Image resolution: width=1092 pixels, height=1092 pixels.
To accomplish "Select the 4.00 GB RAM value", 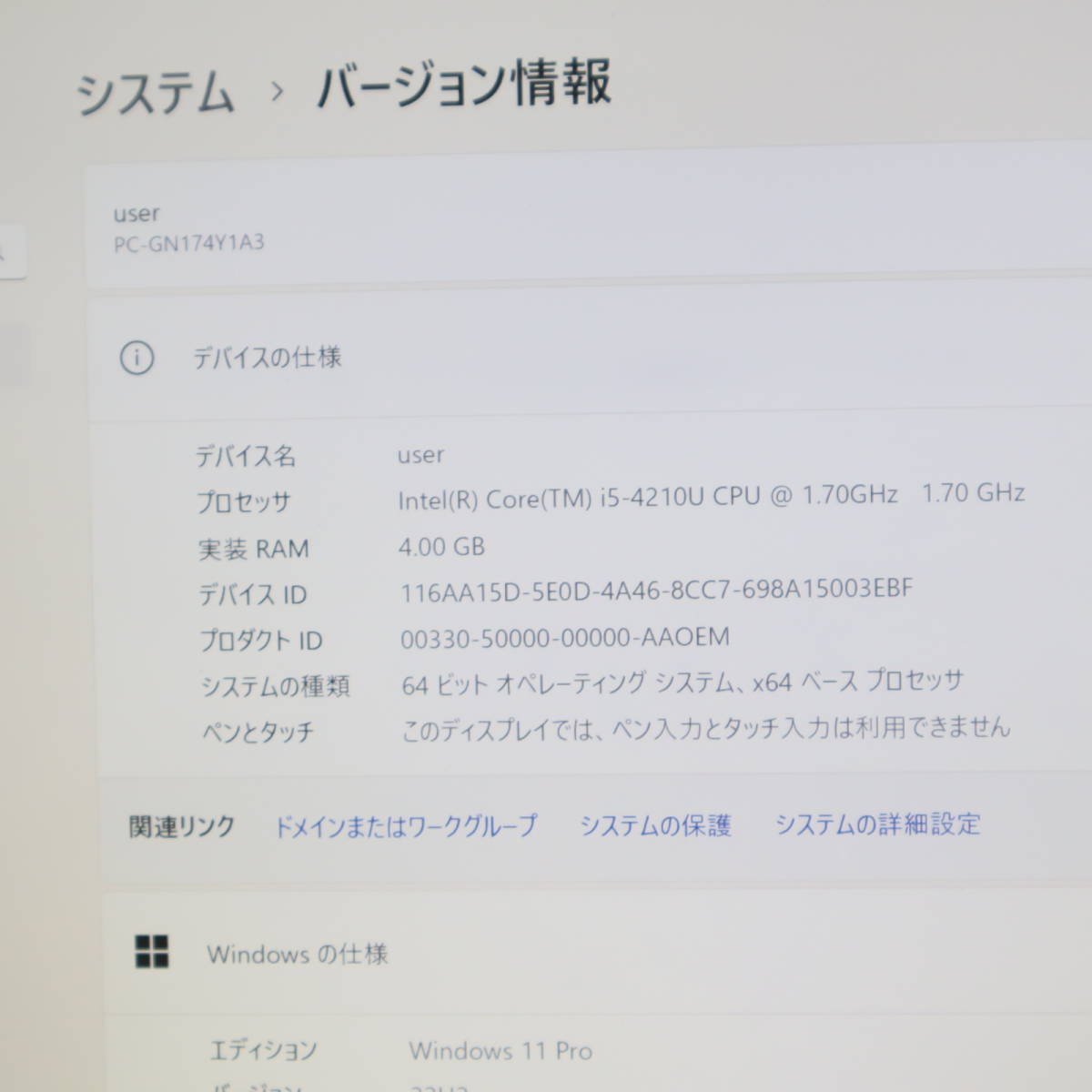I will pos(442,547).
